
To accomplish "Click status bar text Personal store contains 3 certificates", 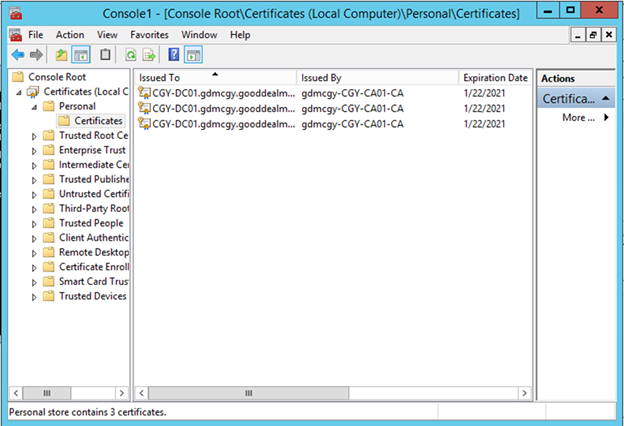I will 87,412.
